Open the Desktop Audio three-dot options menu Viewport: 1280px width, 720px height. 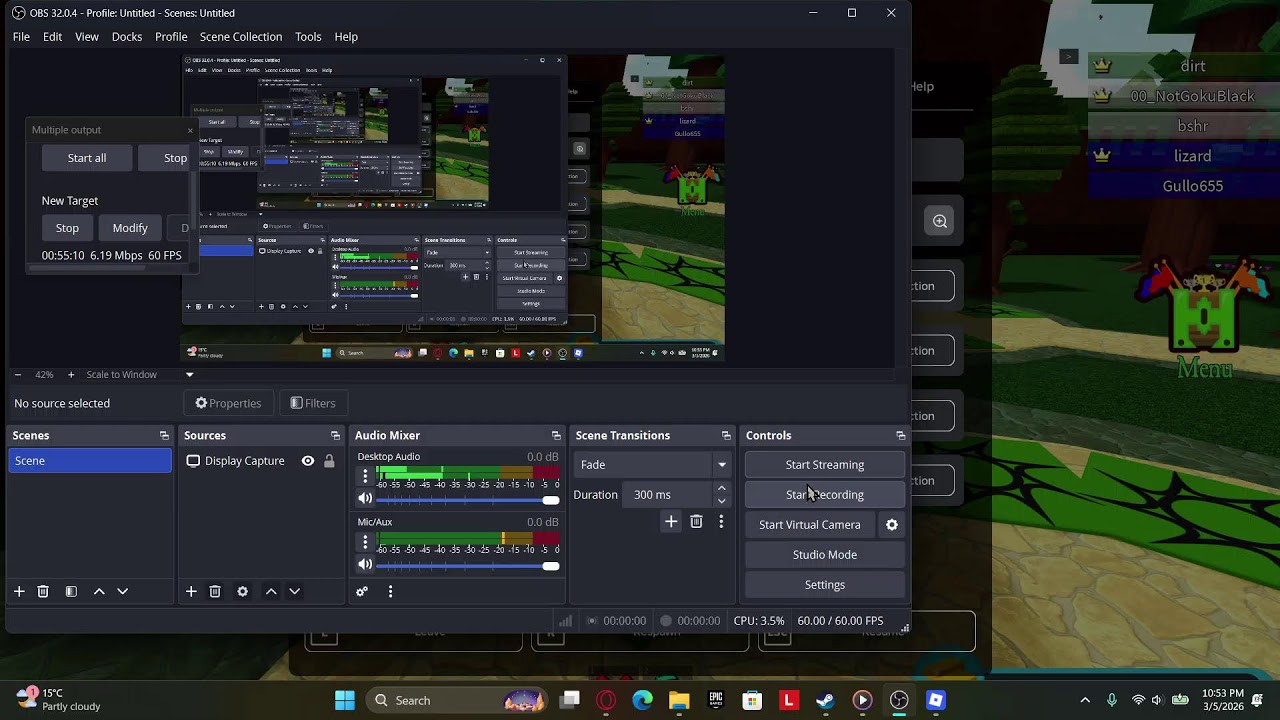[x=365, y=476]
